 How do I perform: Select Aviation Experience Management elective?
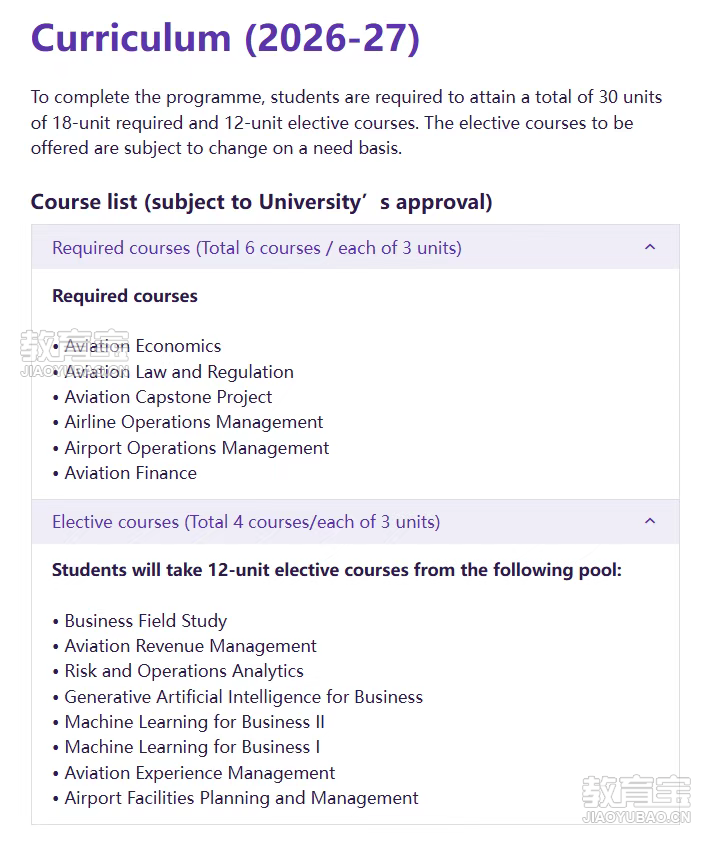pos(200,773)
